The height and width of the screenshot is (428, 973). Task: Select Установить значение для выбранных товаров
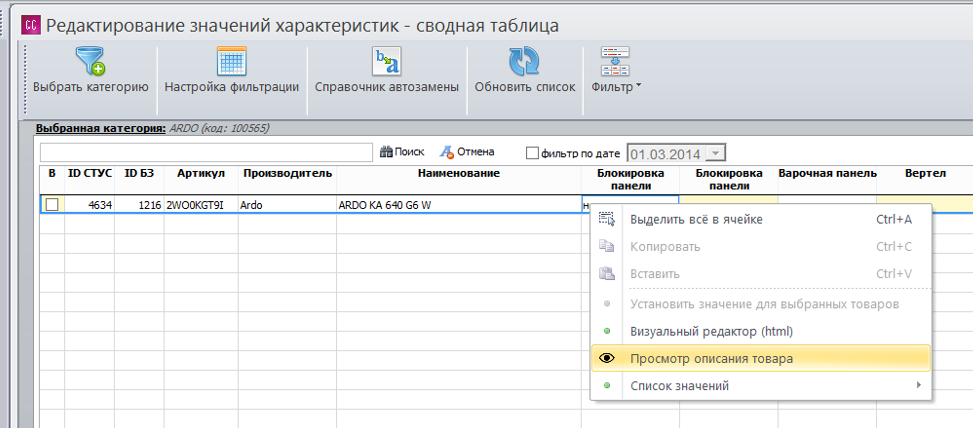[x=761, y=304]
